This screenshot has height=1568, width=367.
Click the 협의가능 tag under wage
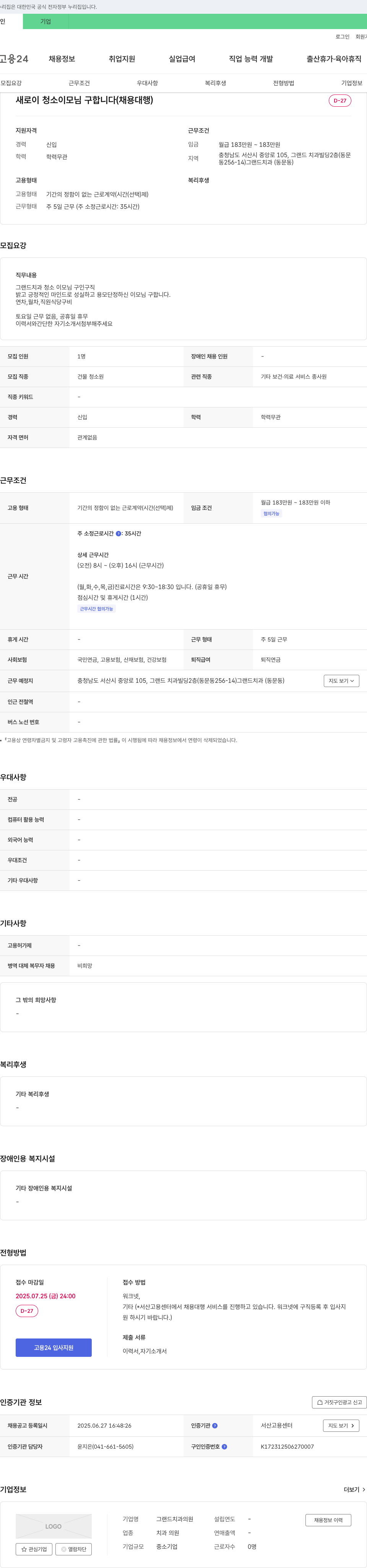[271, 514]
